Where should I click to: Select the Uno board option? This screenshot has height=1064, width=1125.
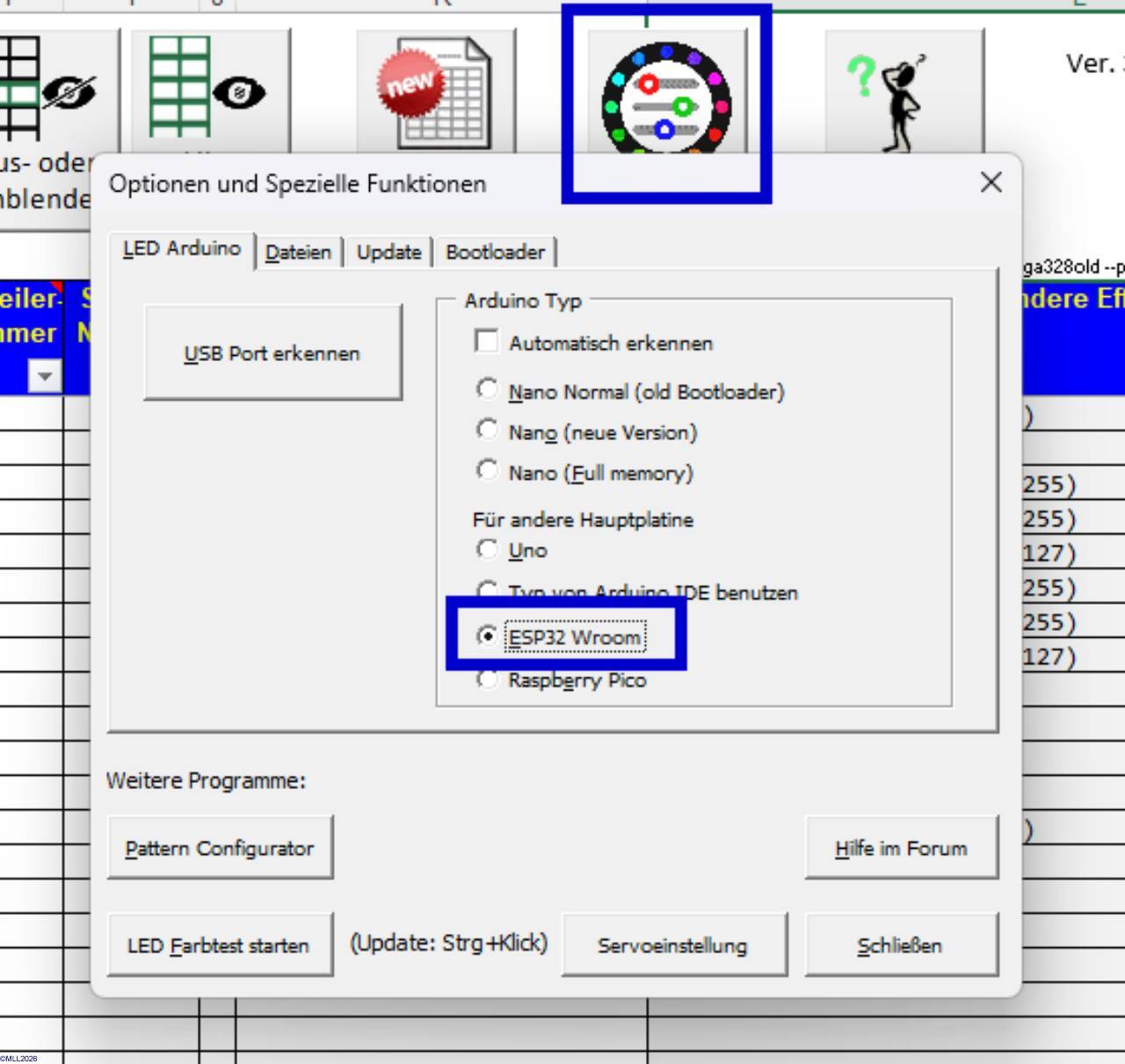click(x=487, y=549)
